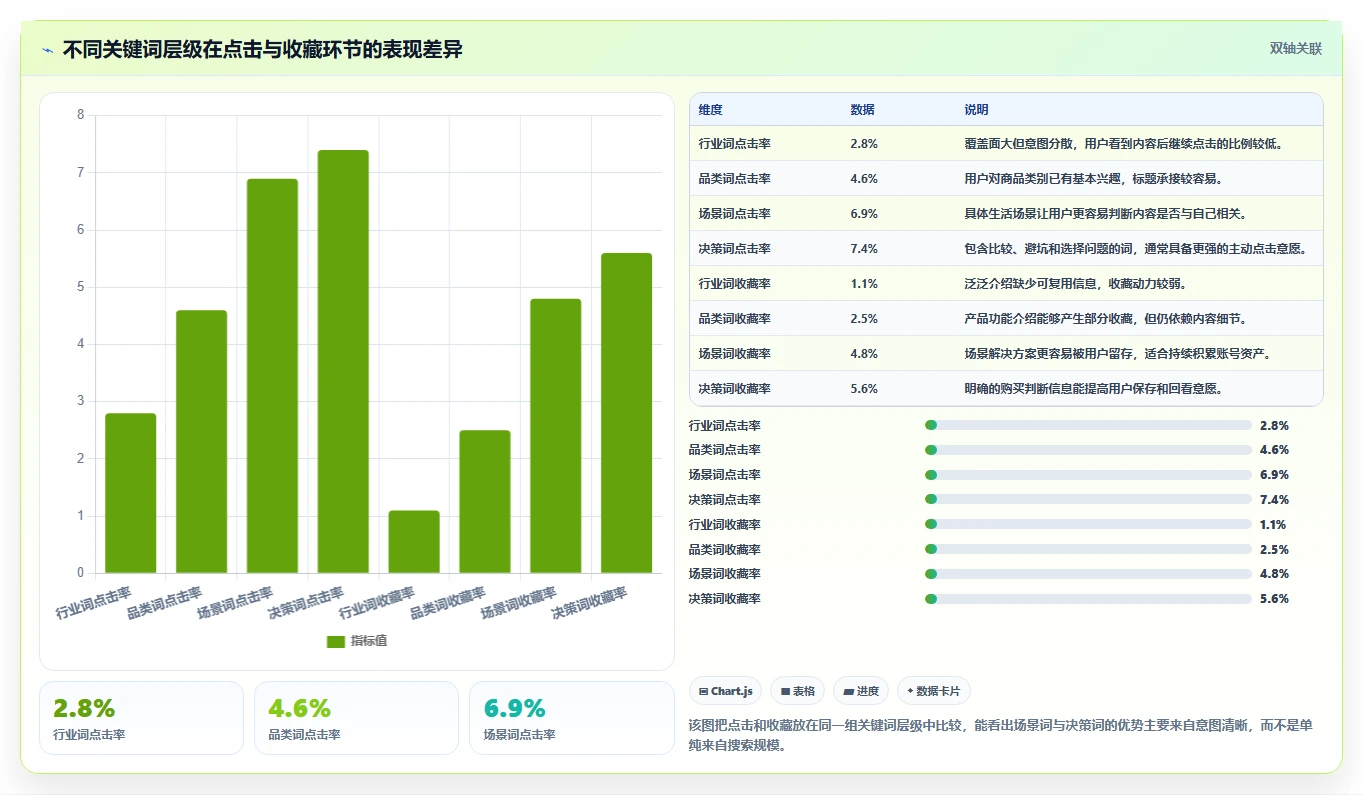Click the 7.4% value in table

(x=864, y=249)
